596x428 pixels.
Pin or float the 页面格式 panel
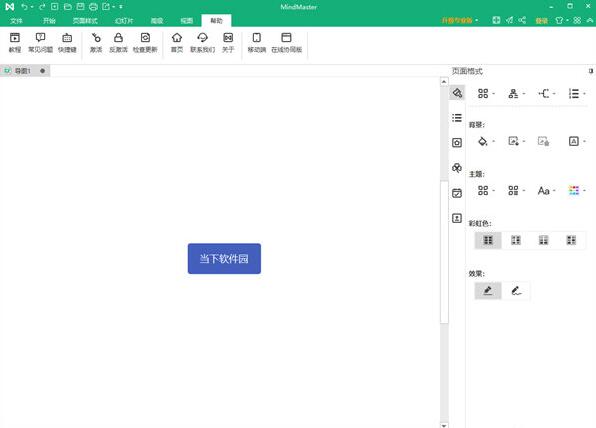click(x=591, y=71)
